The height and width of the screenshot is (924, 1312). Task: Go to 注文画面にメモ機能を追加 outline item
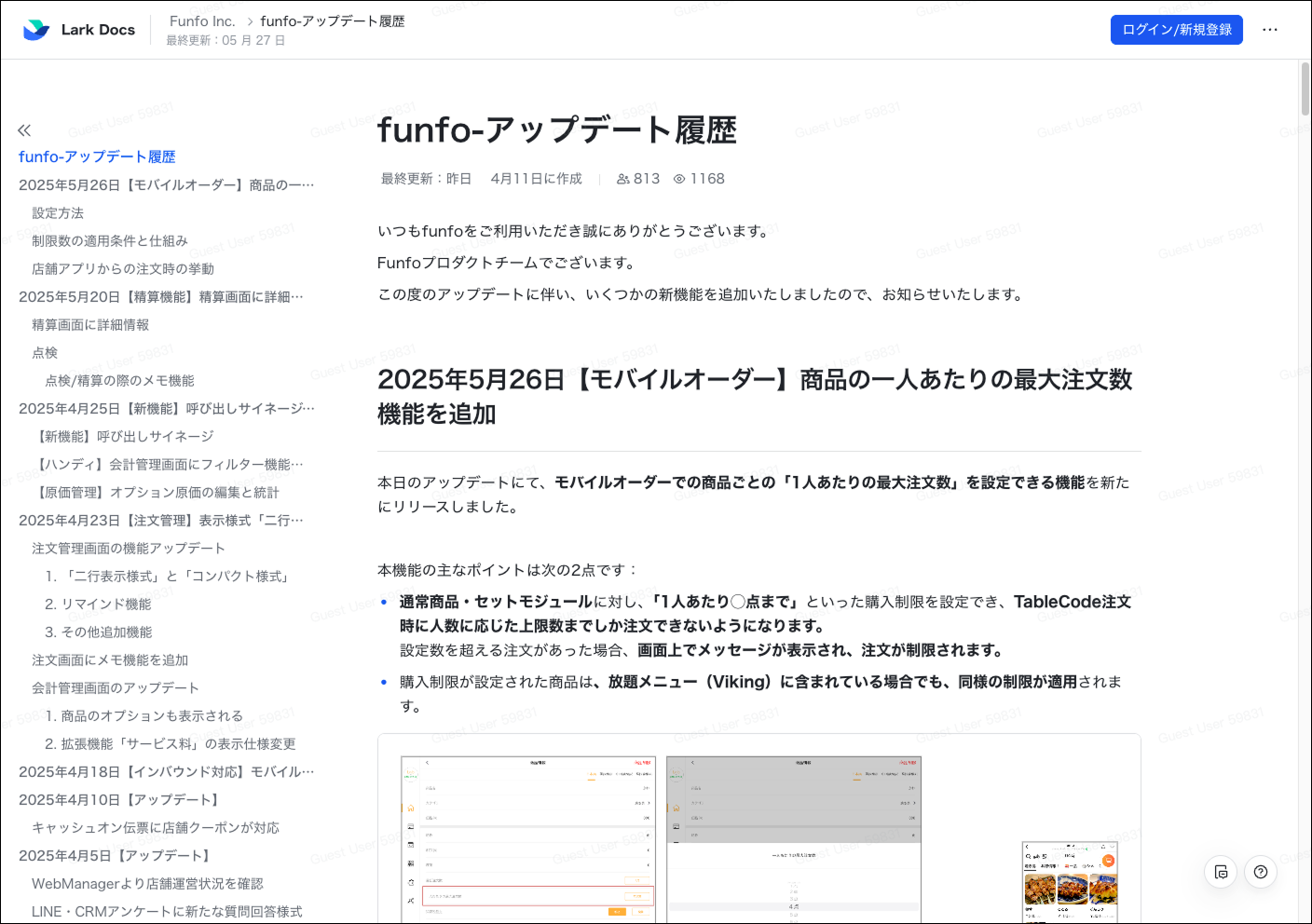(110, 659)
